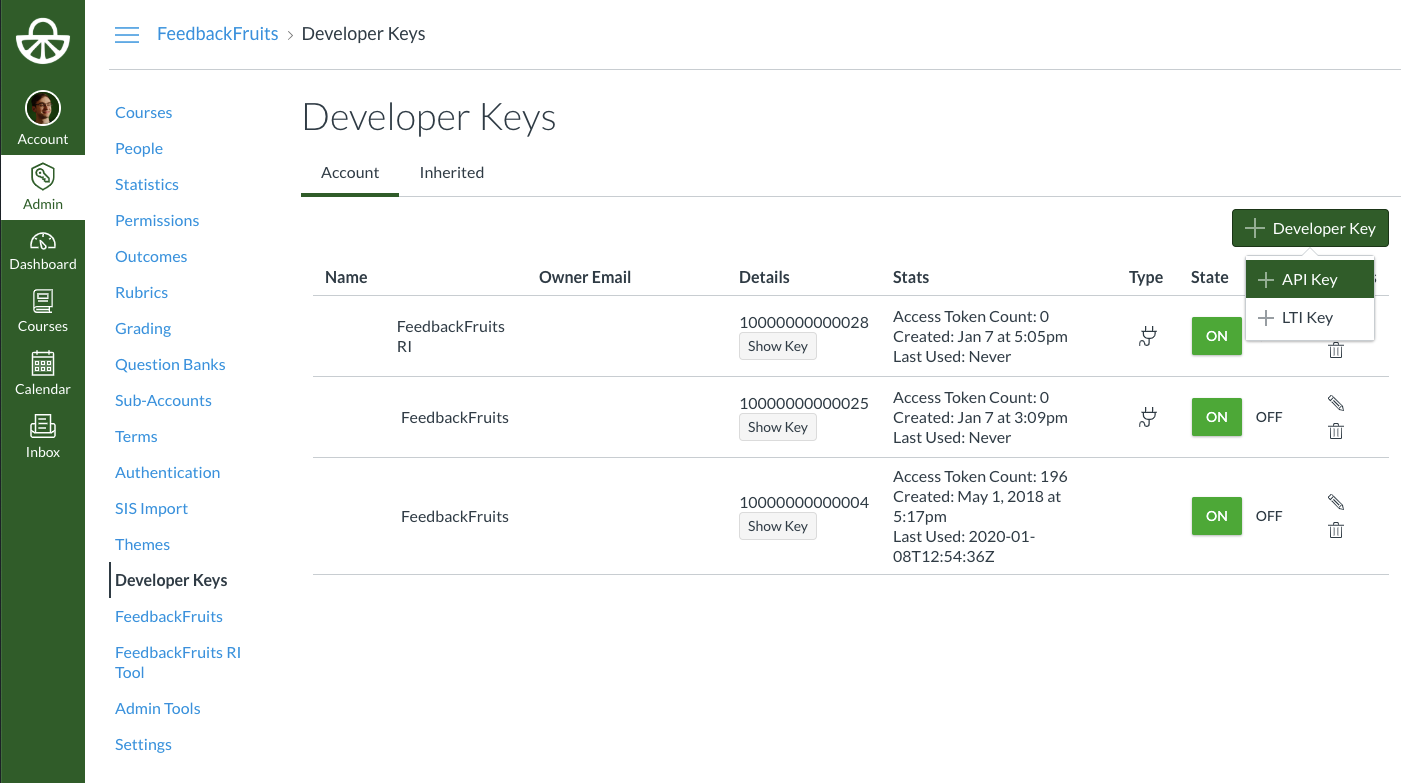
Task: Open the Permissions sidebar link
Action: tap(157, 220)
